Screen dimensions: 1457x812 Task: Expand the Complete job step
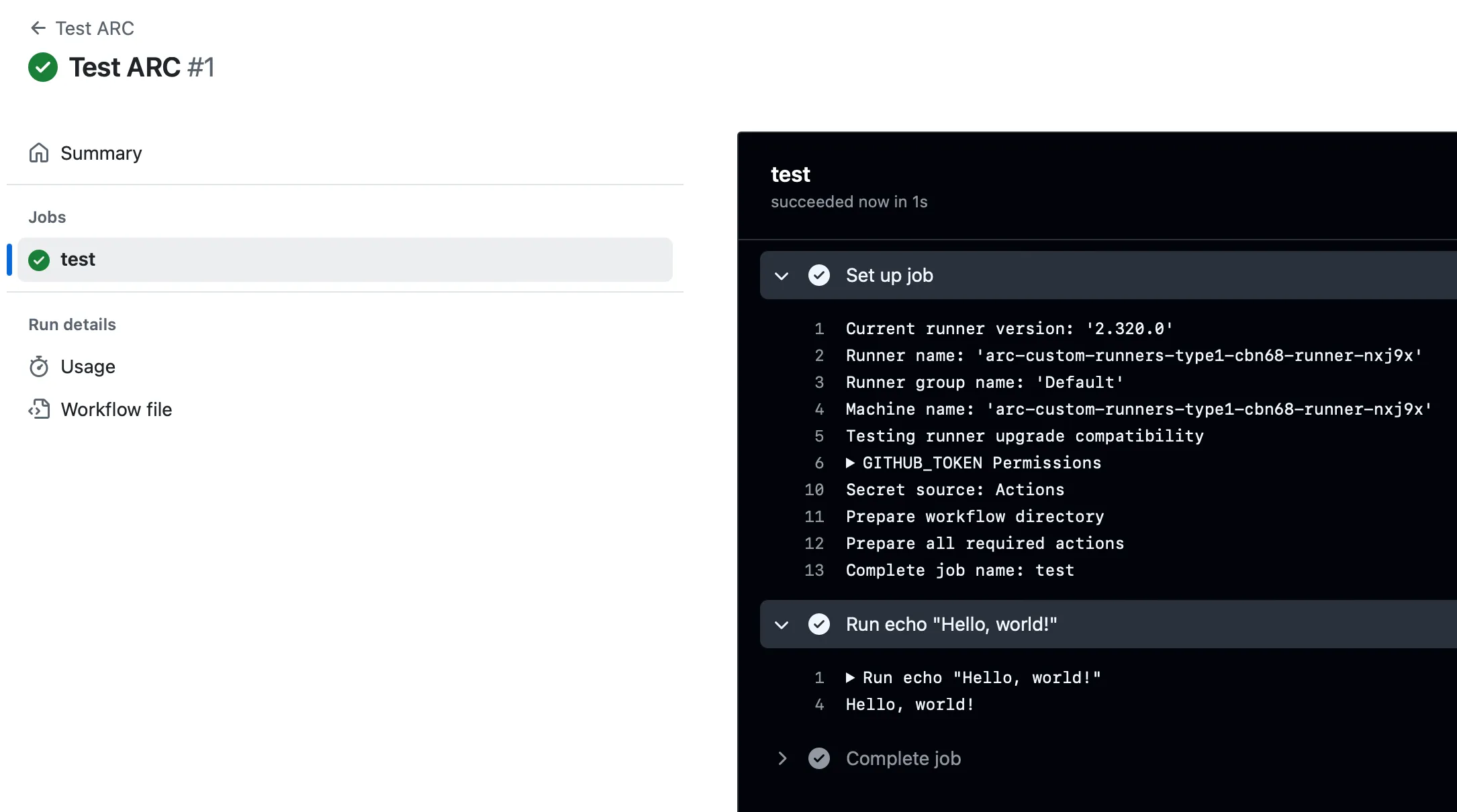pos(782,758)
